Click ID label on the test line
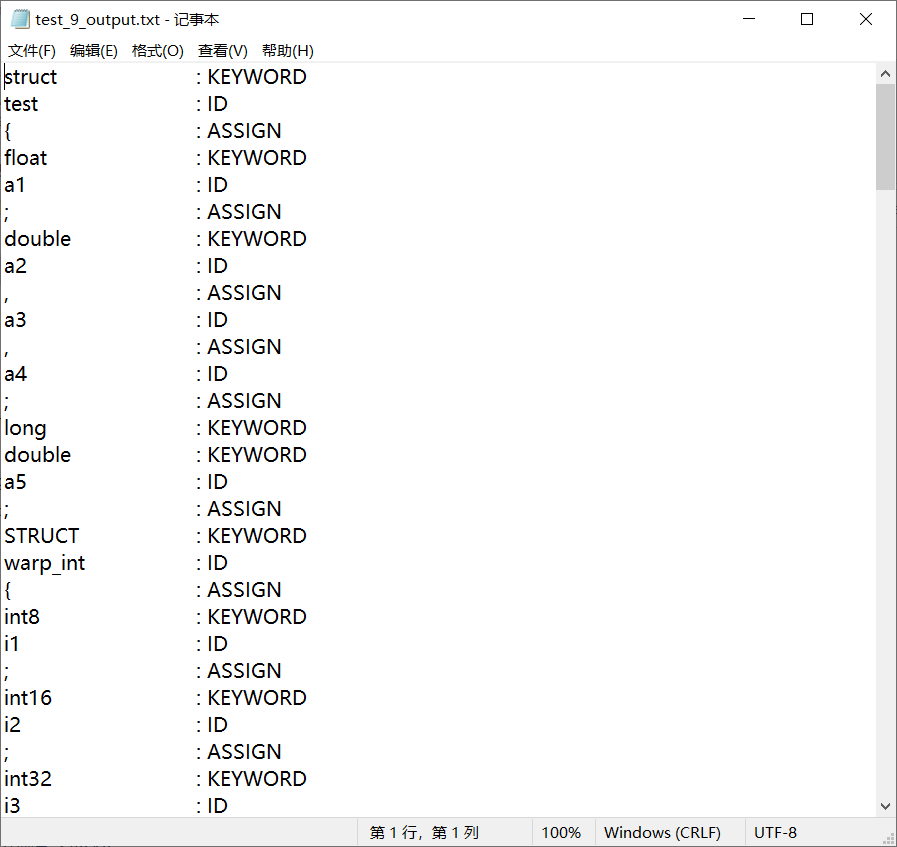Viewport: 897px width, 847px height. [x=217, y=104]
